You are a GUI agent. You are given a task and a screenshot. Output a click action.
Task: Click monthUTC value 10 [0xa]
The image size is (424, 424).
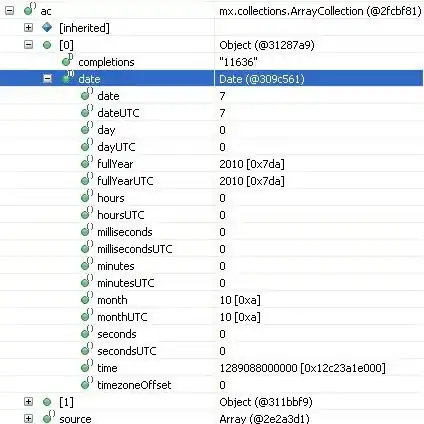240,317
